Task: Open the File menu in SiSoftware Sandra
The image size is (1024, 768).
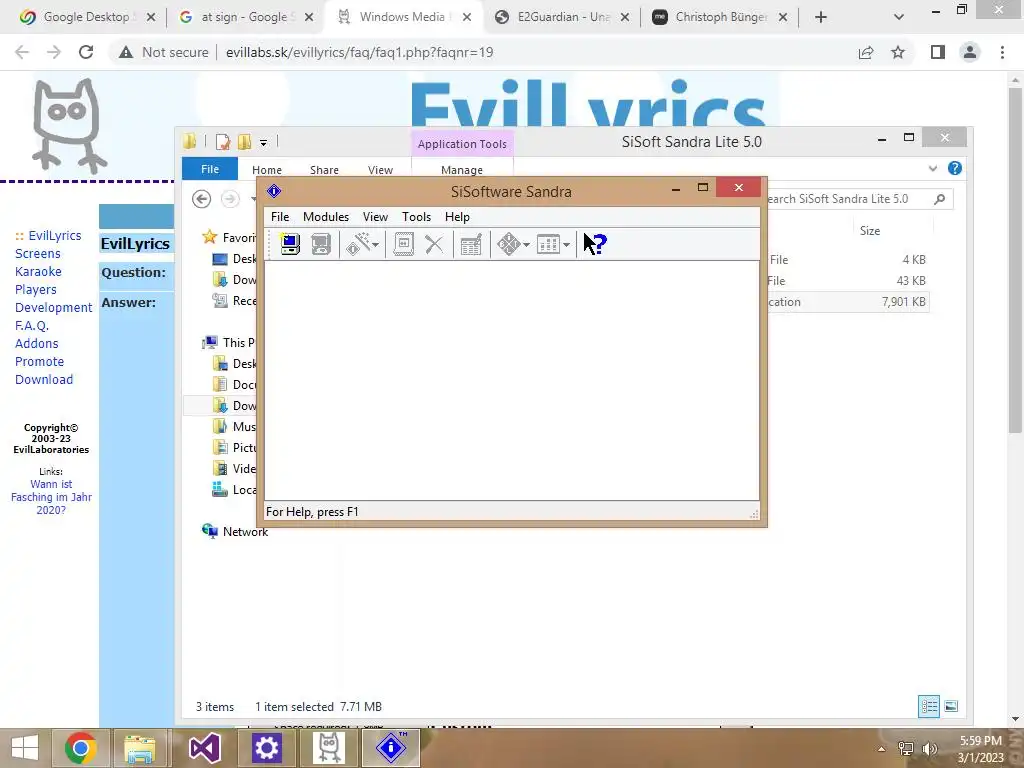Action: click(x=280, y=217)
